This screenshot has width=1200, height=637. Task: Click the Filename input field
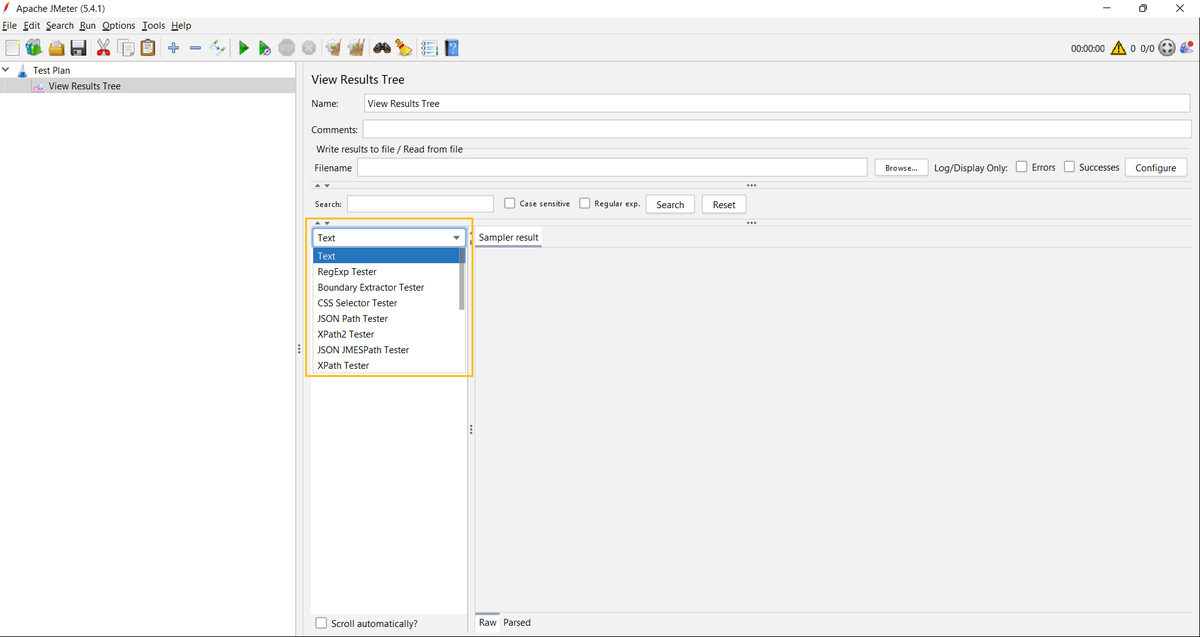[612, 167]
